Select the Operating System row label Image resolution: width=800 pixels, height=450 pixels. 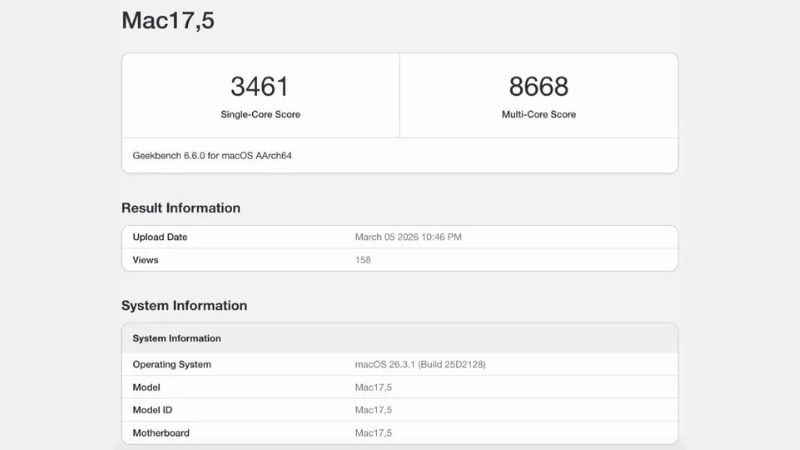pos(172,364)
